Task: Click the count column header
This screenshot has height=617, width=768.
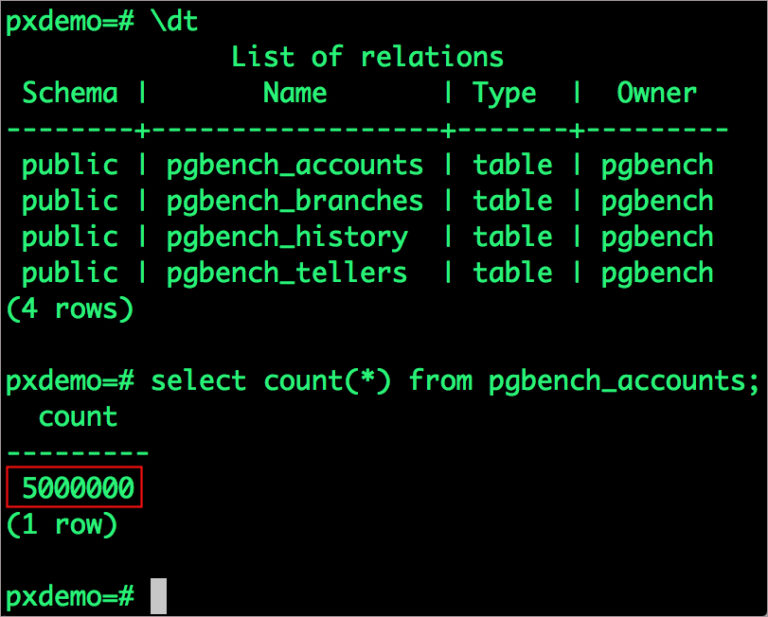Action: click(x=78, y=417)
